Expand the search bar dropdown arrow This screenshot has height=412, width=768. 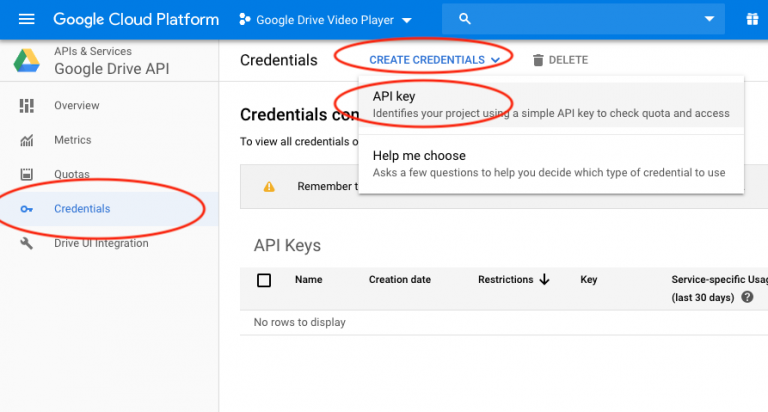tap(709, 19)
